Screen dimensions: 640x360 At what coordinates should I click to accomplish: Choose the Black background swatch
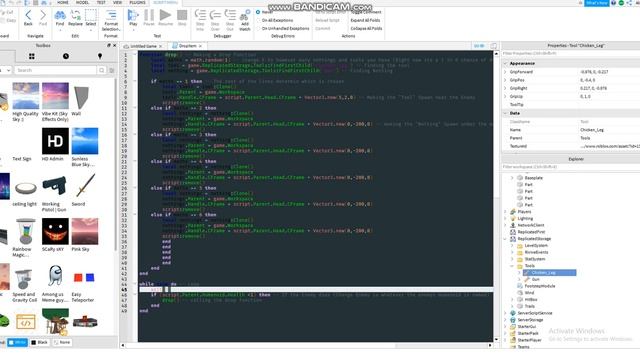click(x=40, y=342)
